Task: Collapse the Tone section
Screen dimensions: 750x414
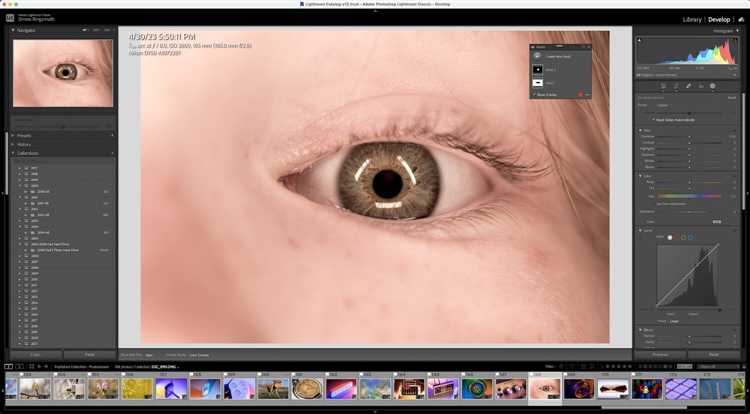Action: [640, 130]
